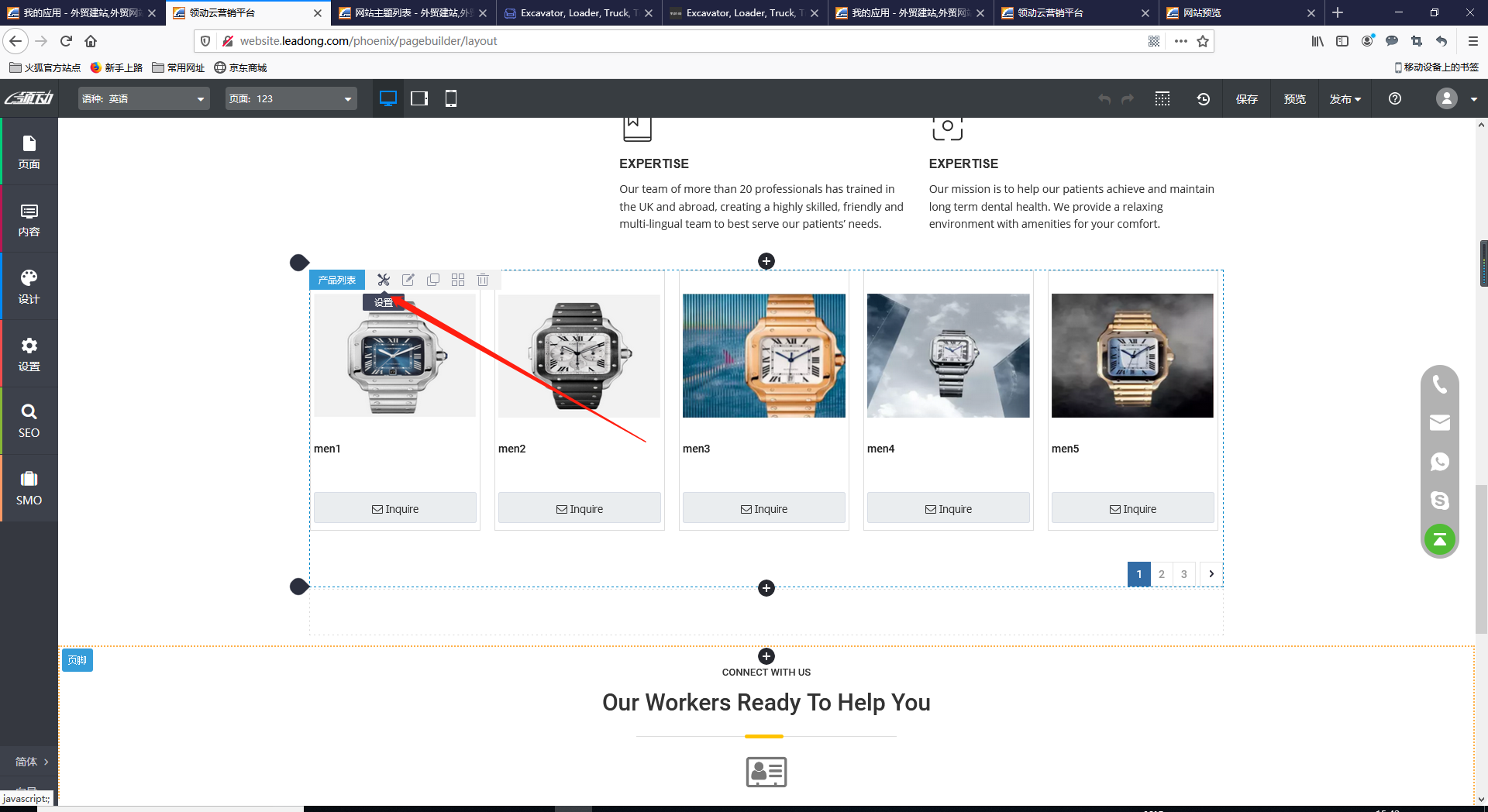Click Inquire button under men3 watch

(763, 509)
